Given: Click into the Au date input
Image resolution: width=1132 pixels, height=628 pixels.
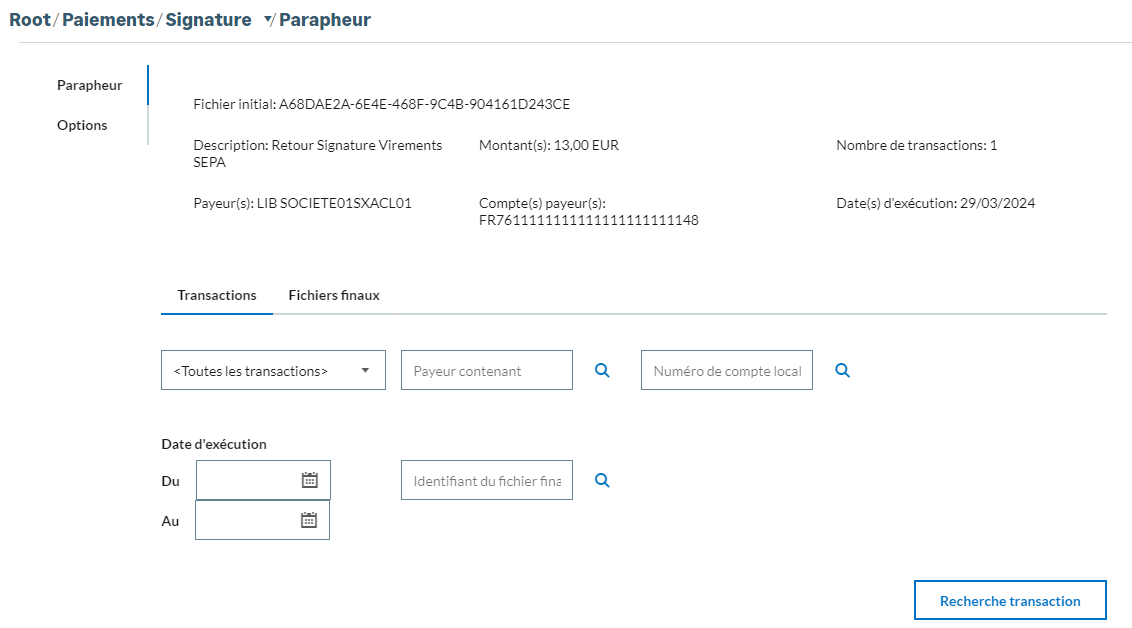Looking at the screenshot, I should click(x=247, y=520).
